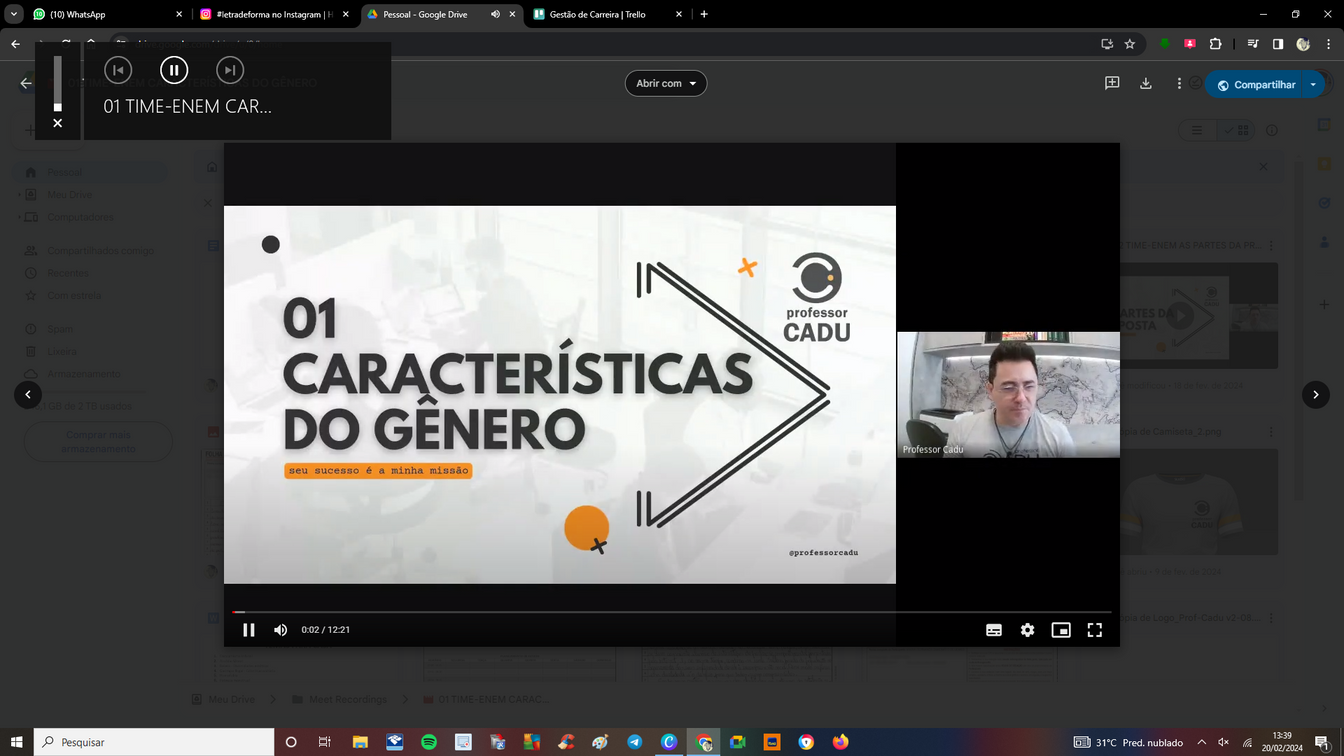Adjust the media overlay volume slider
The height and width of the screenshot is (756, 1344).
pyautogui.click(x=58, y=83)
